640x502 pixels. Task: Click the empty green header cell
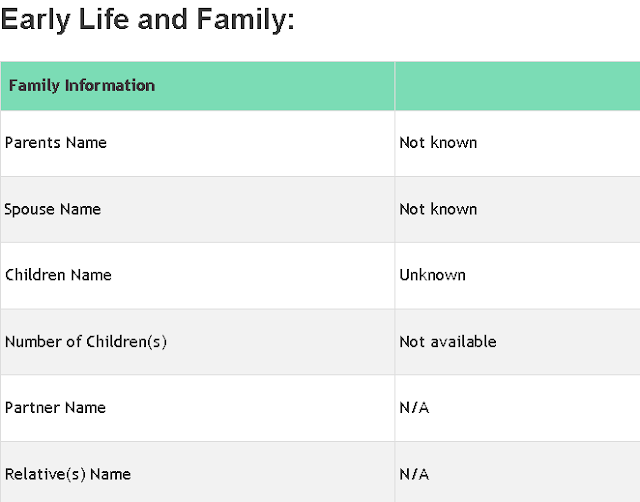click(517, 86)
